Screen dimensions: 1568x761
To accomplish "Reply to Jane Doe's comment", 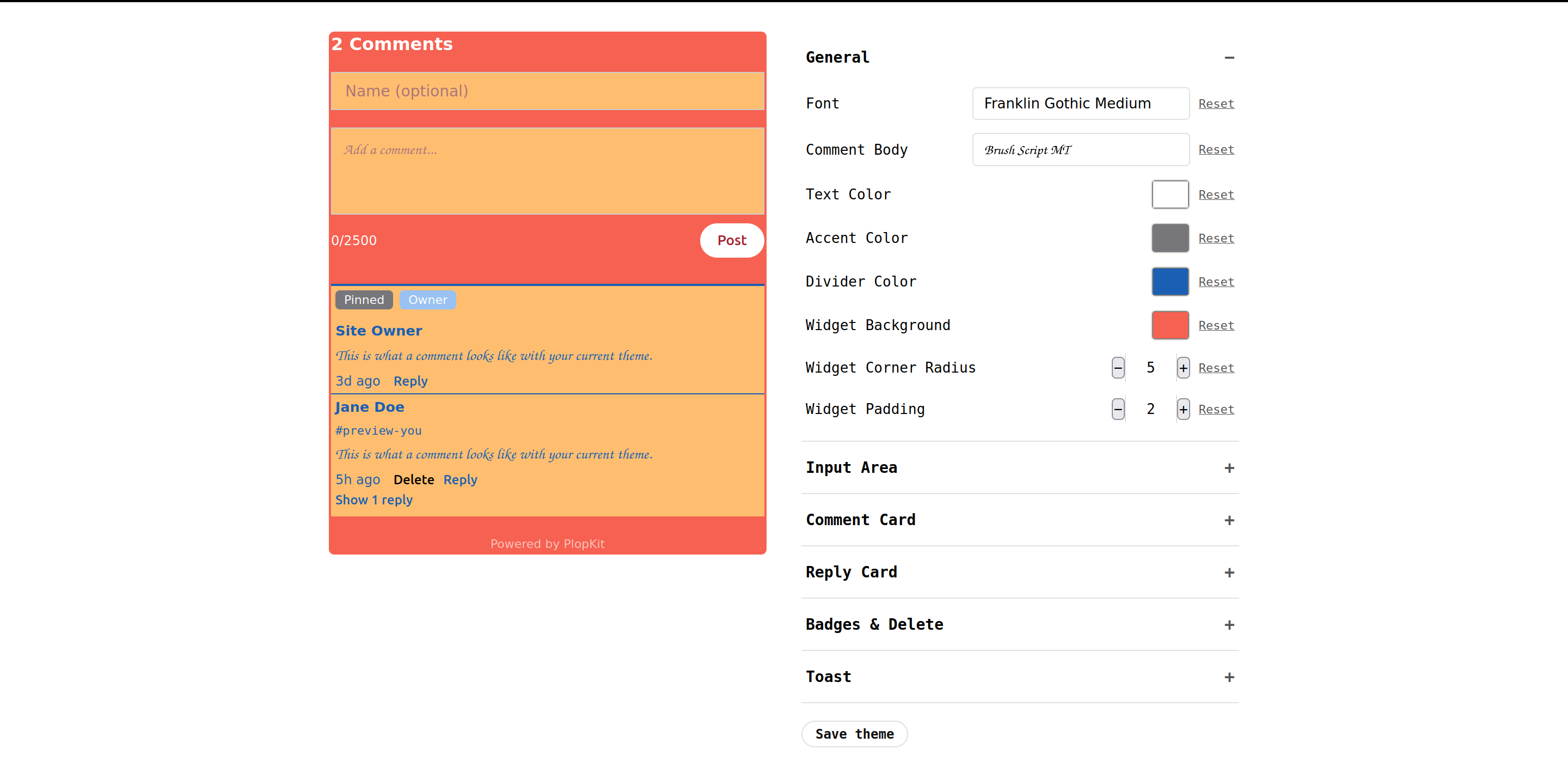I will pos(460,480).
